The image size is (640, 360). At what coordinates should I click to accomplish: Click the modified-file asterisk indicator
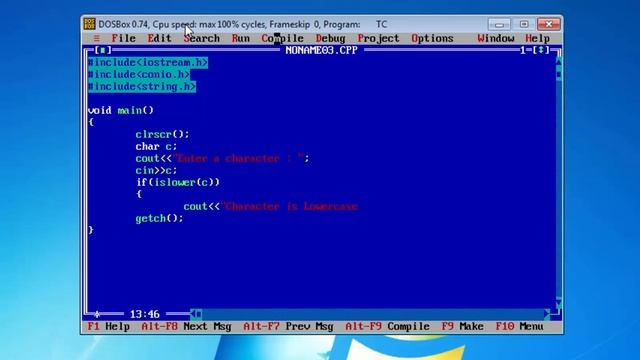point(97,314)
